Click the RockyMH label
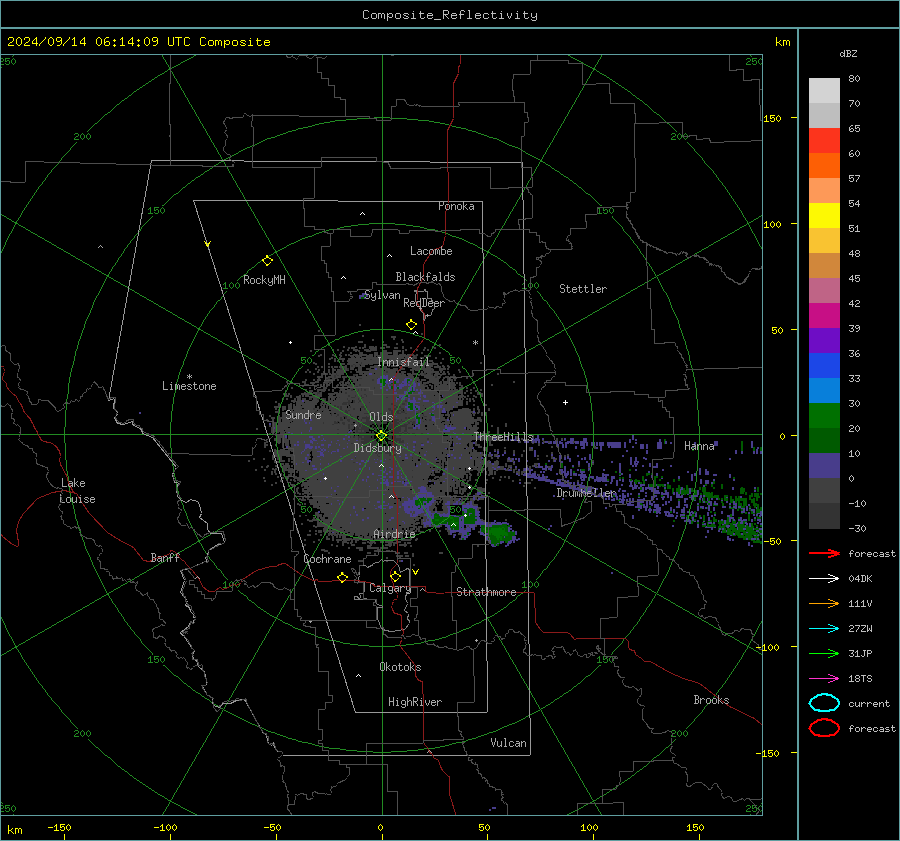This screenshot has height=841, width=900. point(264,280)
